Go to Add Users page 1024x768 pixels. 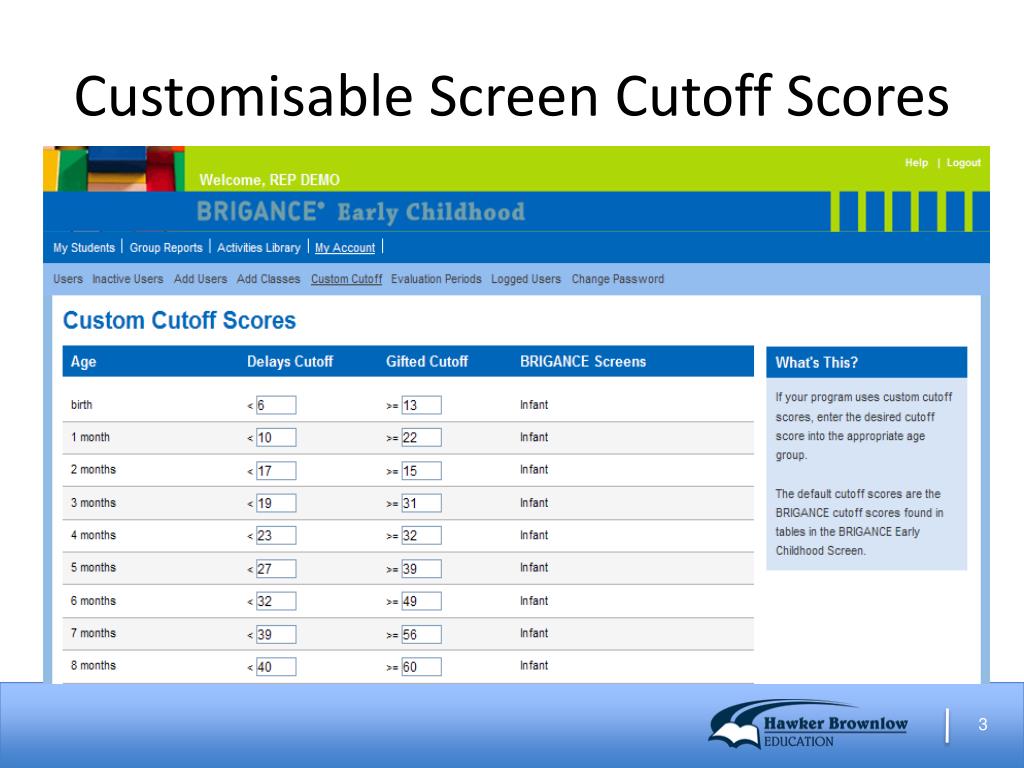[200, 279]
